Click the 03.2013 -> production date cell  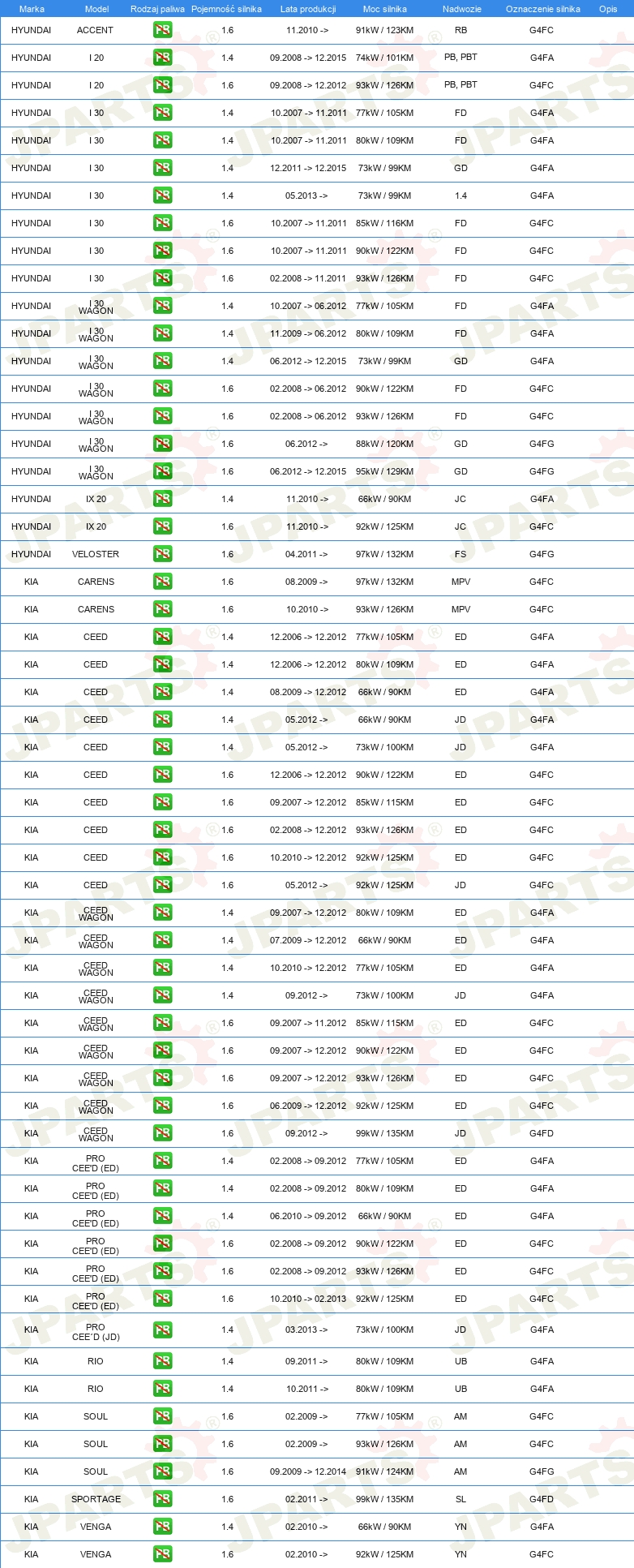[306, 1330]
